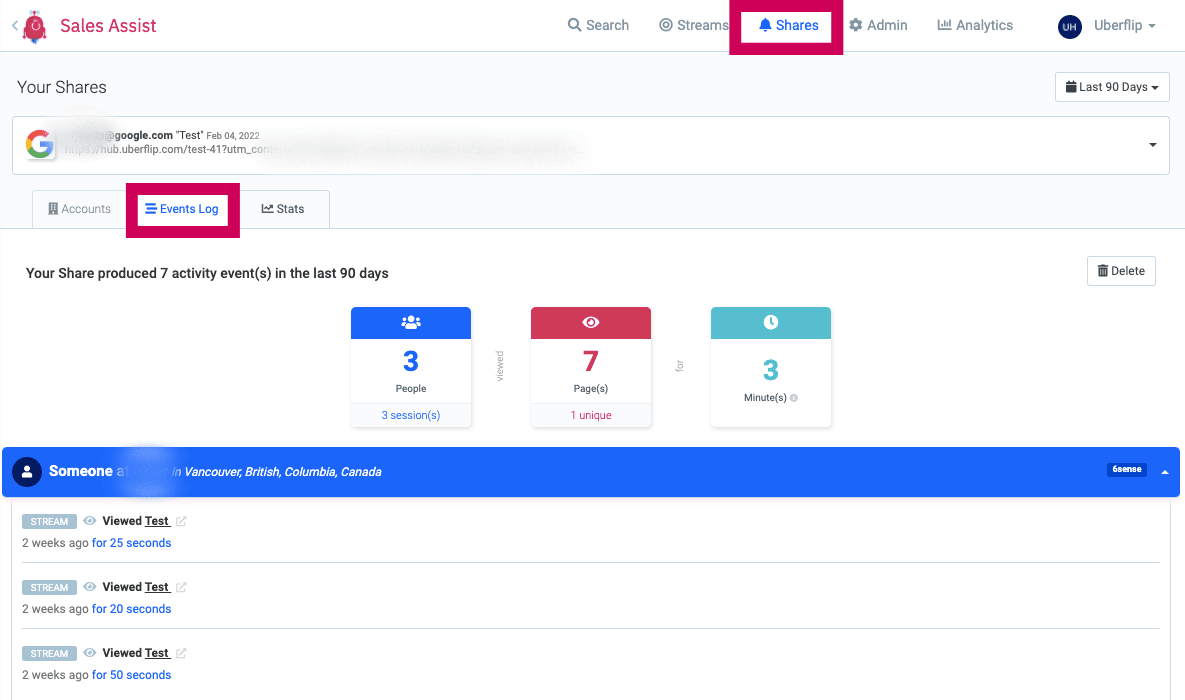Click eye icon in the 20 seconds event

tap(89, 587)
